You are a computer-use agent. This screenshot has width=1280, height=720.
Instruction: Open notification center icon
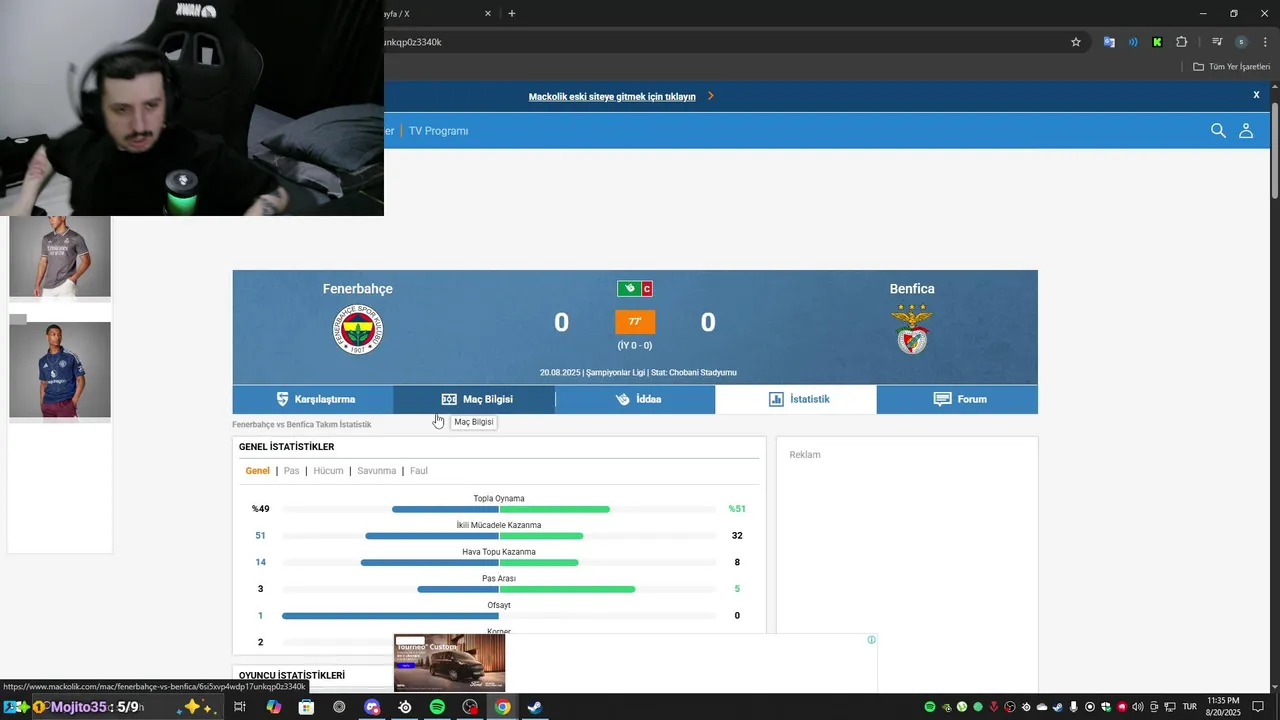click(x=1259, y=707)
